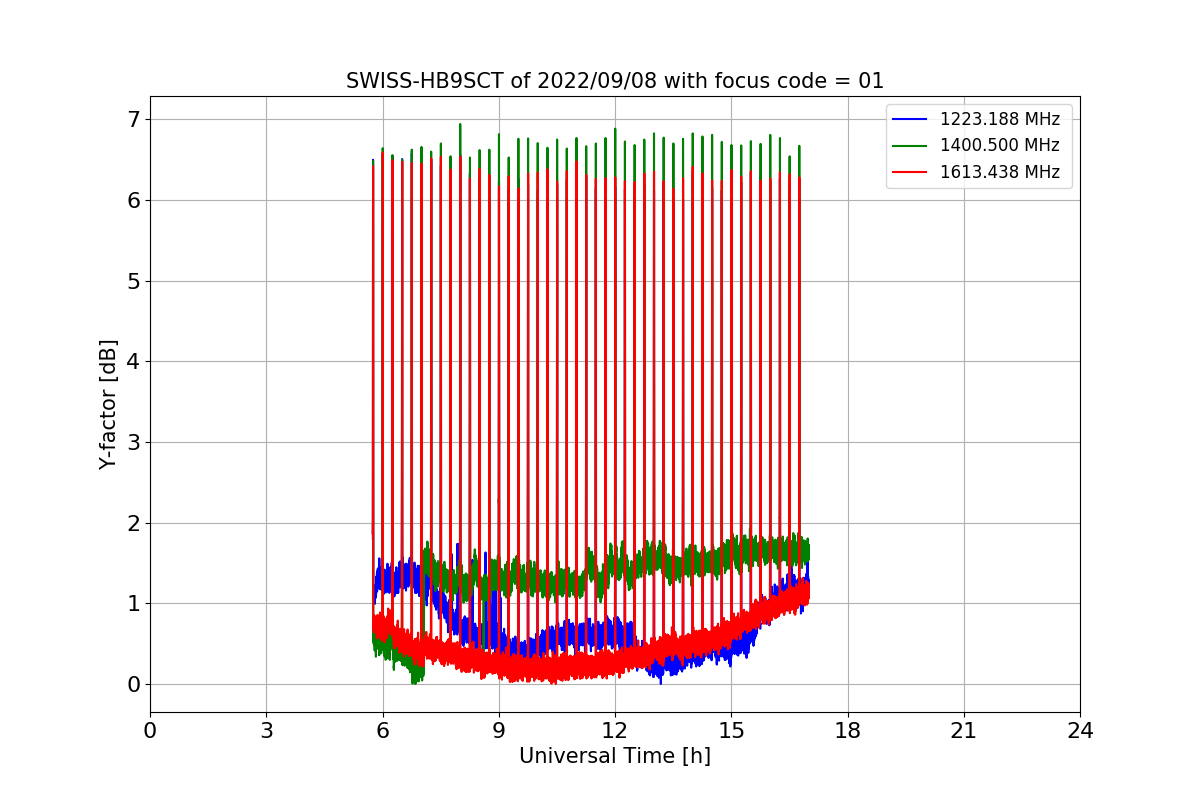This screenshot has height=800, width=1200.
Task: Click x-axis tick label 9
Action: pyautogui.click(x=499, y=731)
